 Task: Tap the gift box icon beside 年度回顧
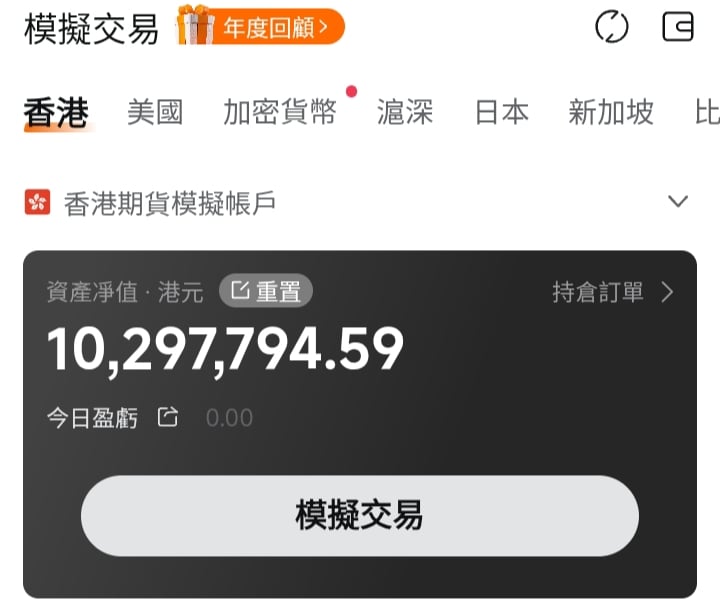[x=196, y=25]
